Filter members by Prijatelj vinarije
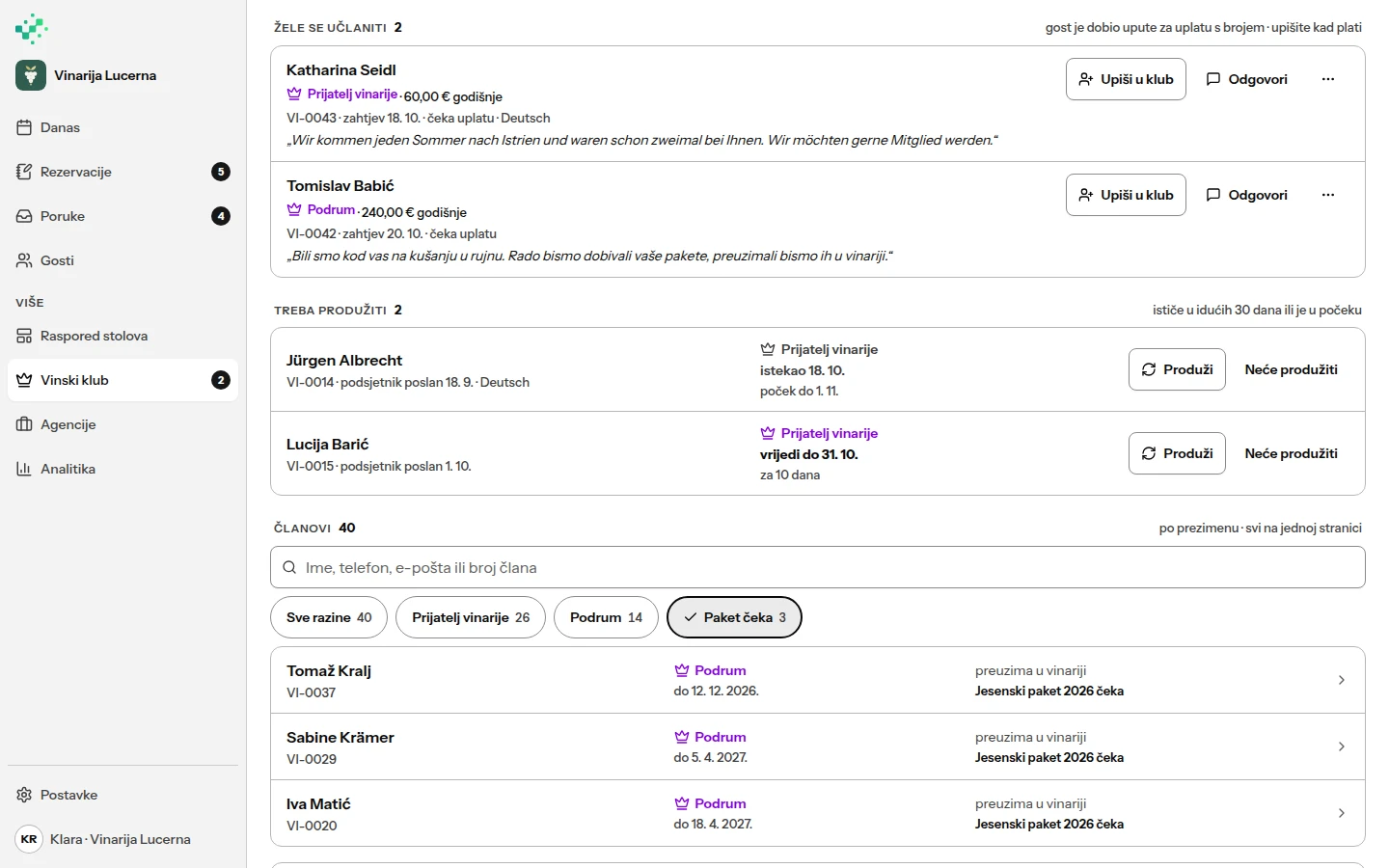The width and height of the screenshot is (1389, 868). pos(471,617)
